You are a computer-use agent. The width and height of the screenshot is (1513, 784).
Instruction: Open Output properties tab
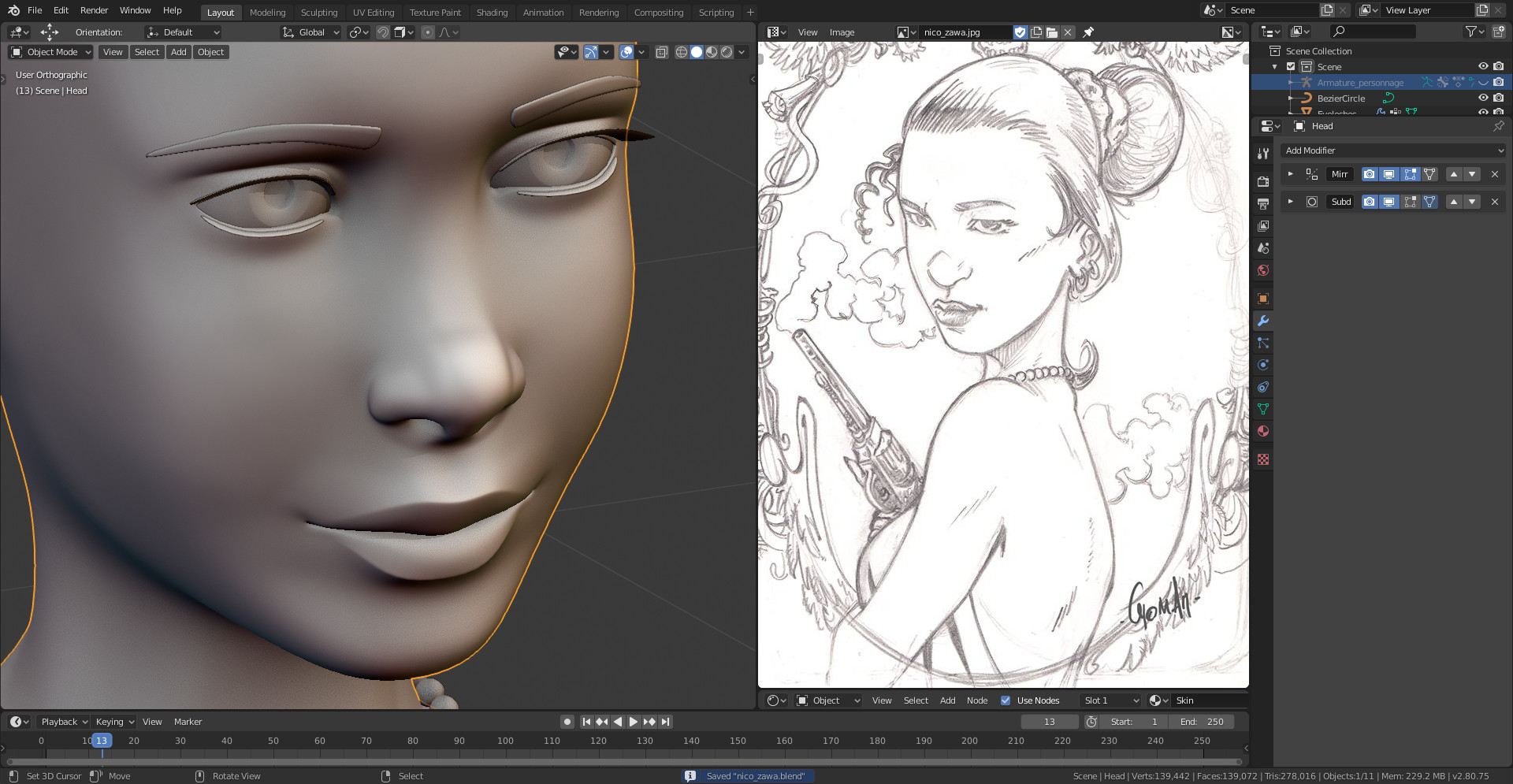coord(1263,203)
